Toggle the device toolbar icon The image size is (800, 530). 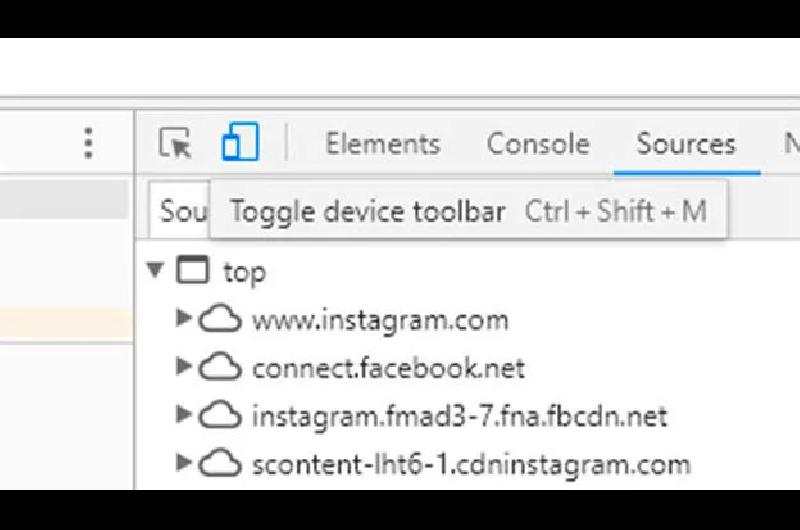coord(240,142)
